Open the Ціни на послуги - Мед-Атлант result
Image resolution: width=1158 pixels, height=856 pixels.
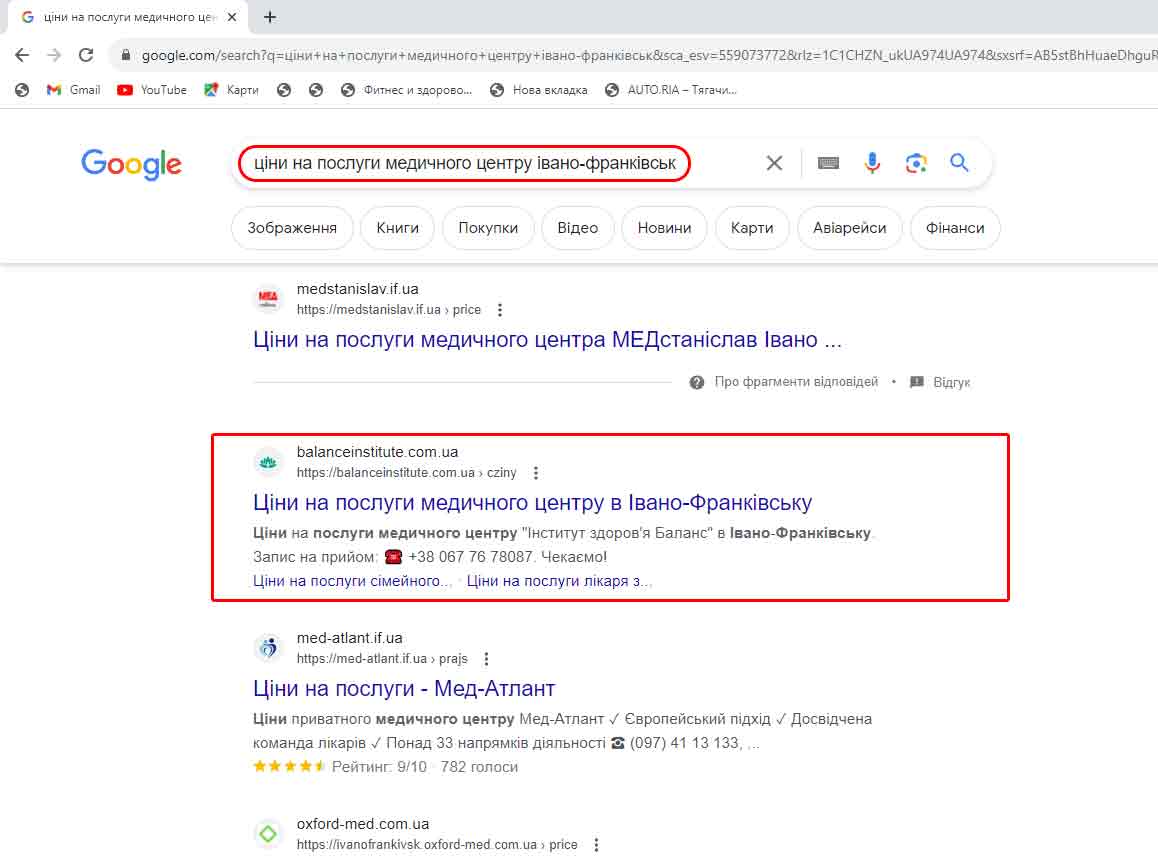(404, 688)
